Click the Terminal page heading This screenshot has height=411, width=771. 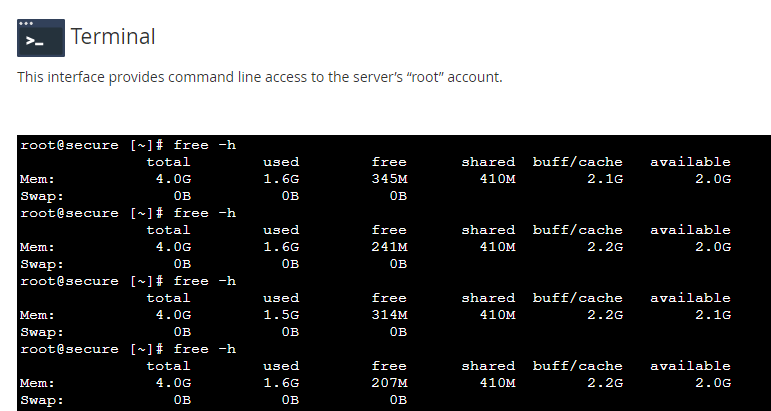[x=113, y=37]
